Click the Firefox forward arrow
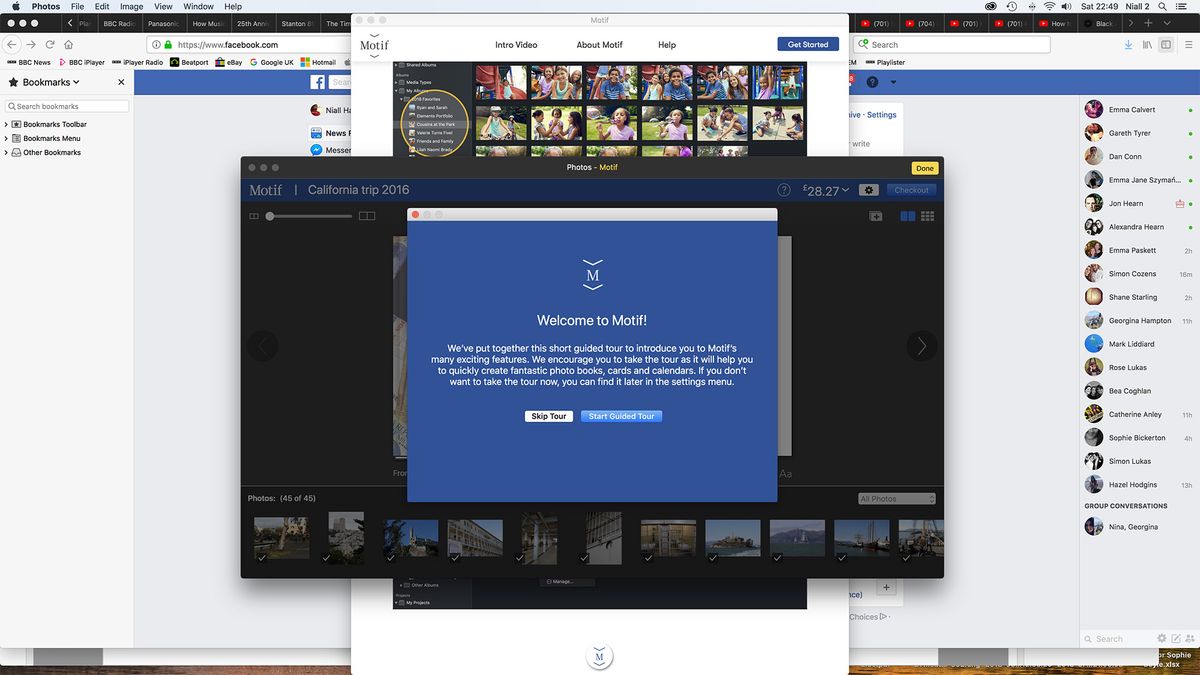The width and height of the screenshot is (1200, 675). pyautogui.click(x=32, y=44)
